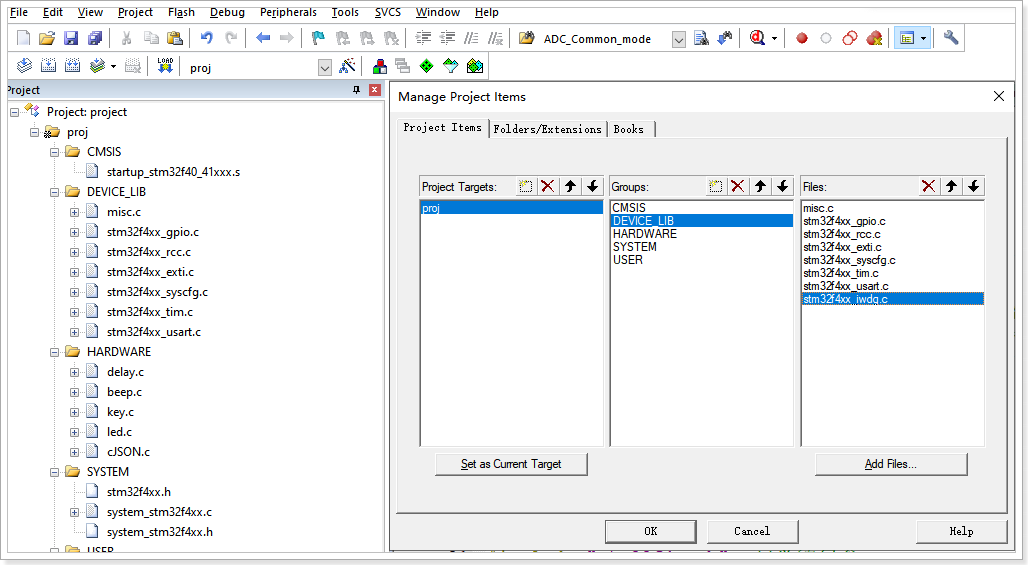Click the Help button in dialog
The width and height of the screenshot is (1028, 565).
[961, 532]
